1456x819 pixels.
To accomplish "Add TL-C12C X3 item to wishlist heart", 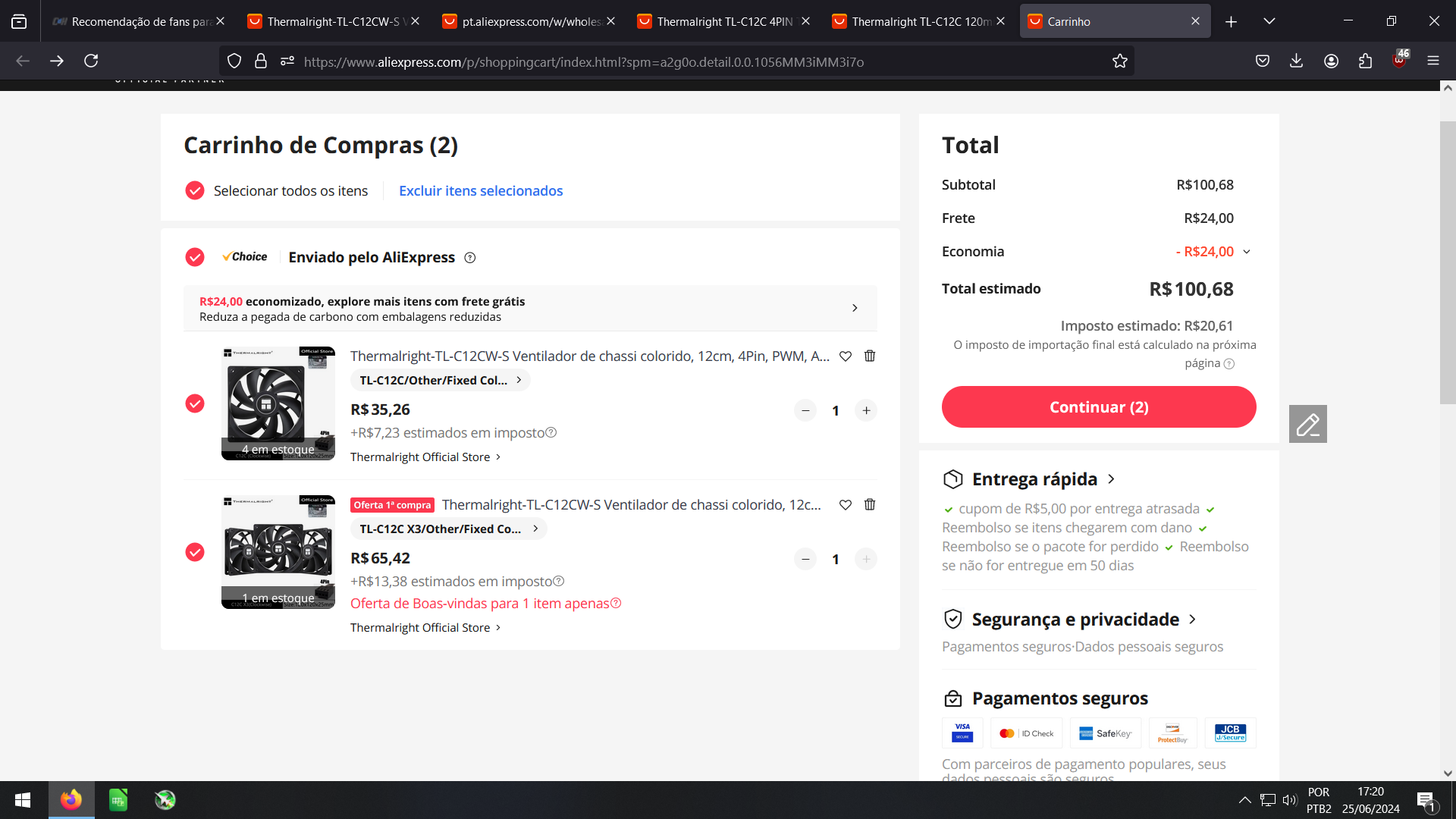I will (x=846, y=504).
